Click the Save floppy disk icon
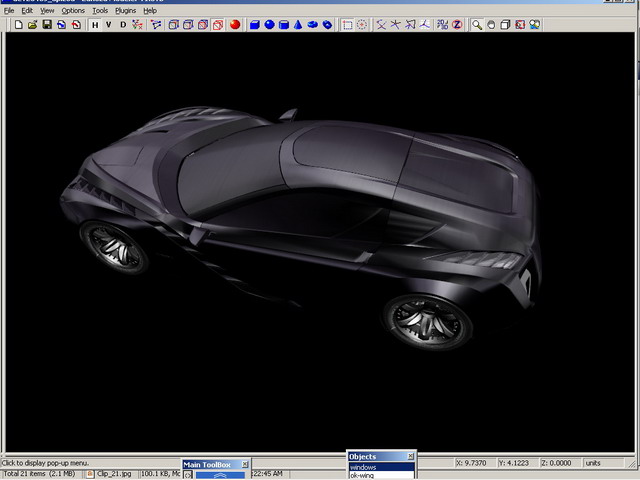The height and width of the screenshot is (480, 640). (47, 24)
